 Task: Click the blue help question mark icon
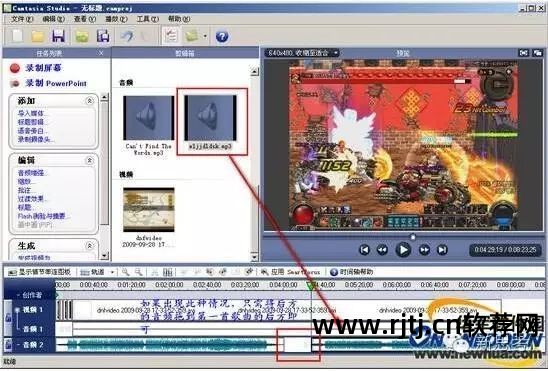(x=222, y=36)
